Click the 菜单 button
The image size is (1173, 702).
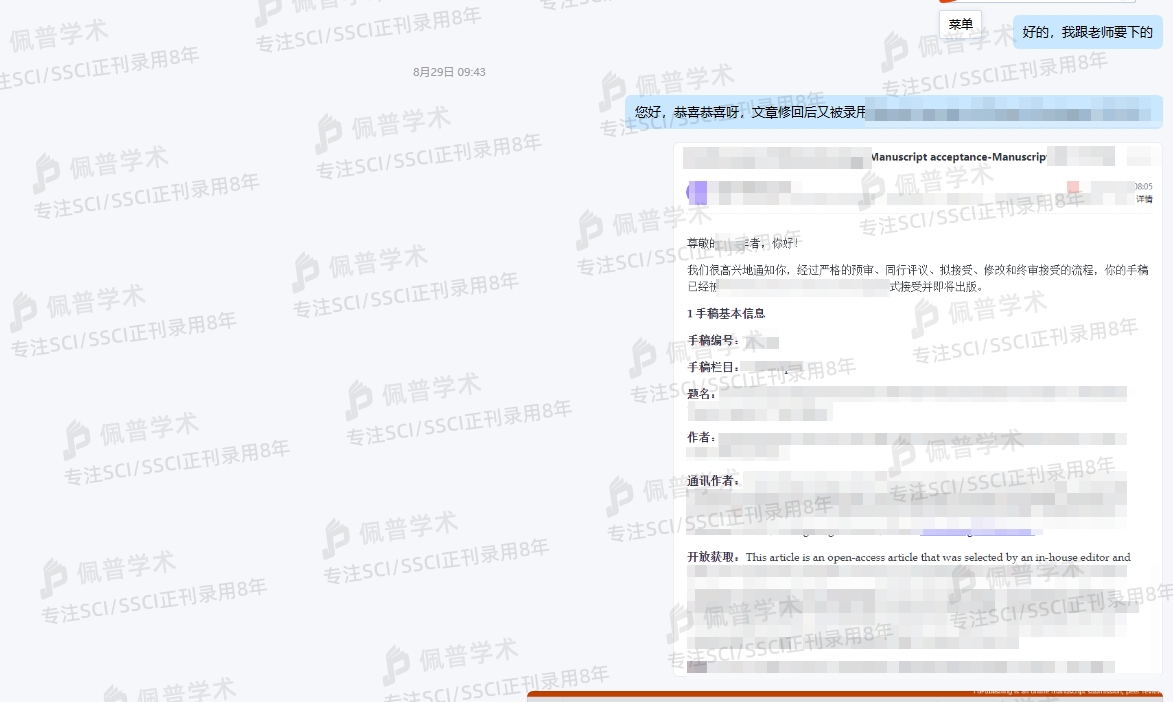tap(960, 25)
